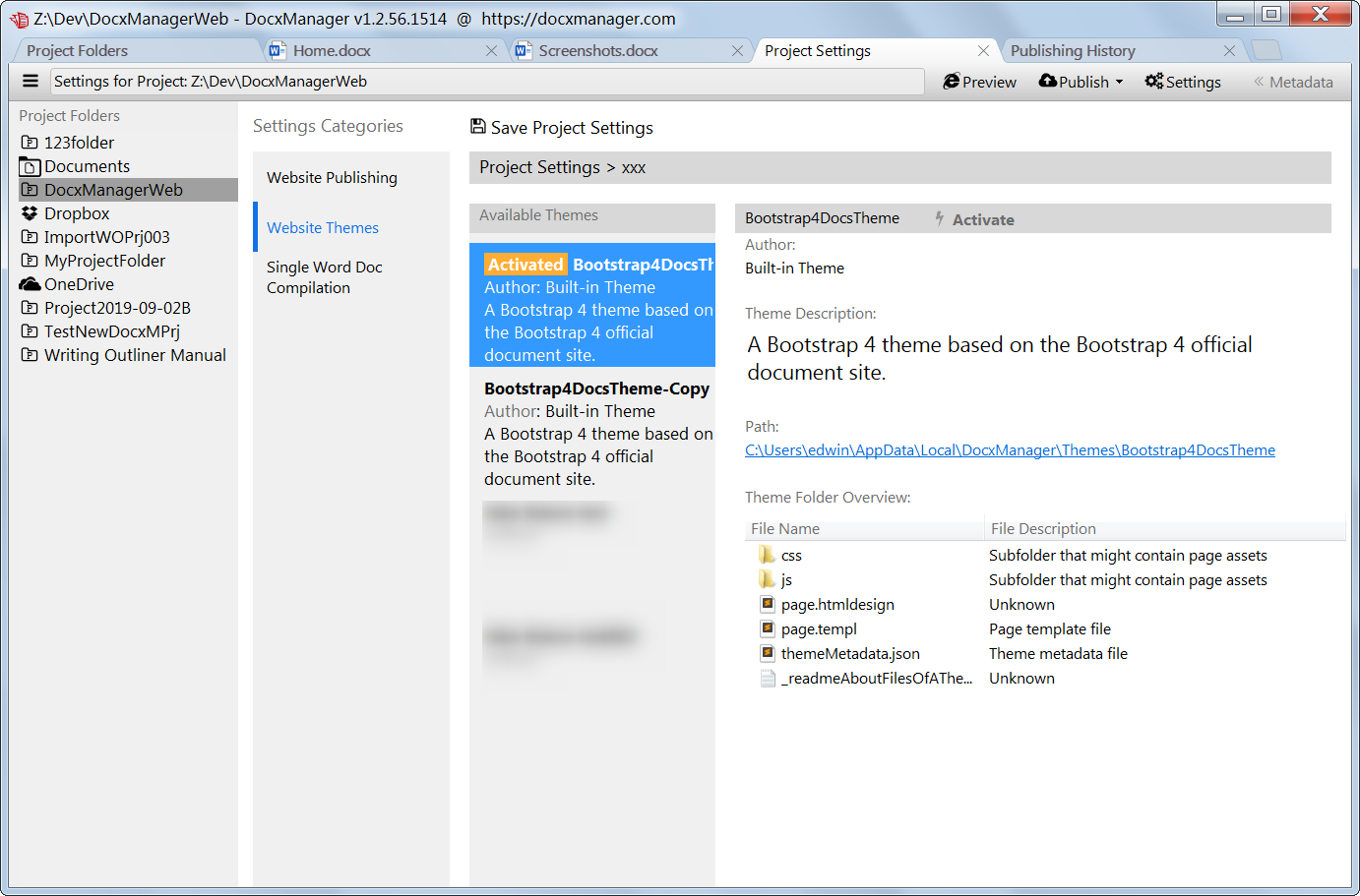Close the Screenshots.docx tab
Screen dimensions: 1360x896
737,50
